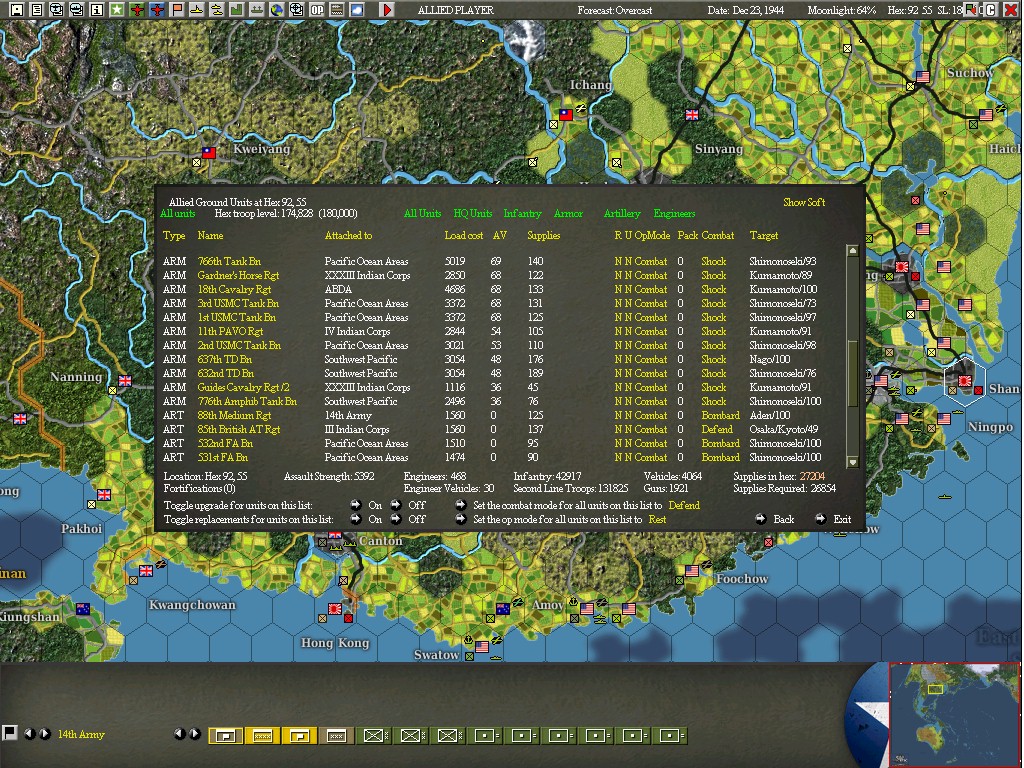Image resolution: width=1024 pixels, height=768 pixels.
Task: Filter list to Infantry
Action: pyautogui.click(x=522, y=214)
